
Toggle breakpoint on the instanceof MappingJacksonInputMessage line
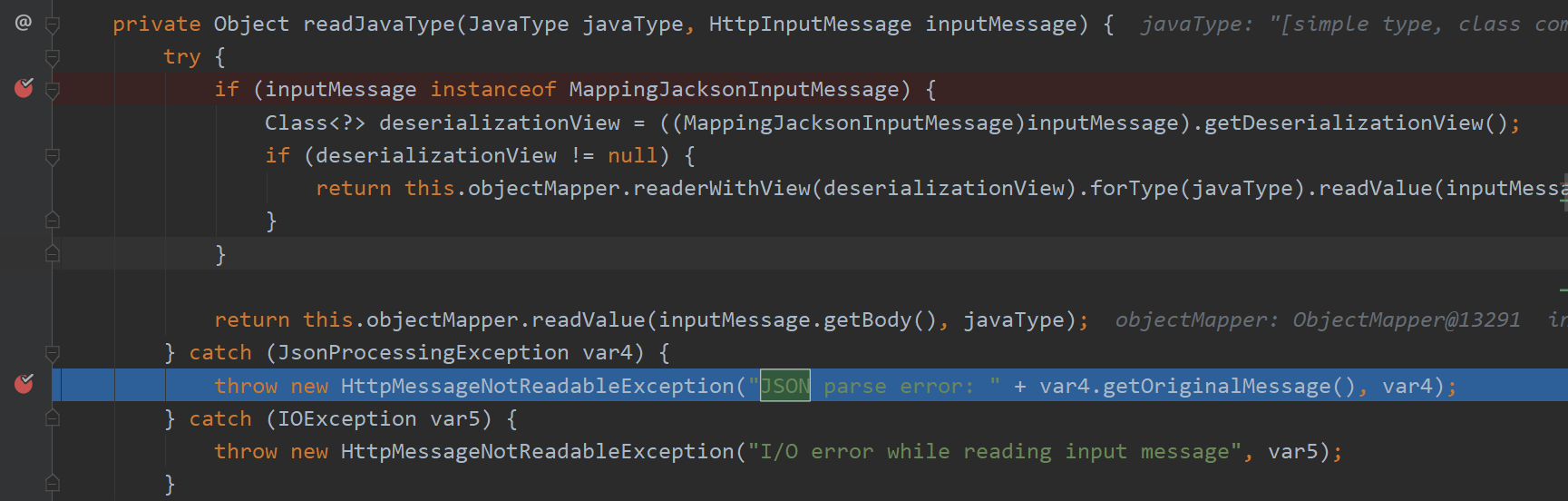coord(24,88)
